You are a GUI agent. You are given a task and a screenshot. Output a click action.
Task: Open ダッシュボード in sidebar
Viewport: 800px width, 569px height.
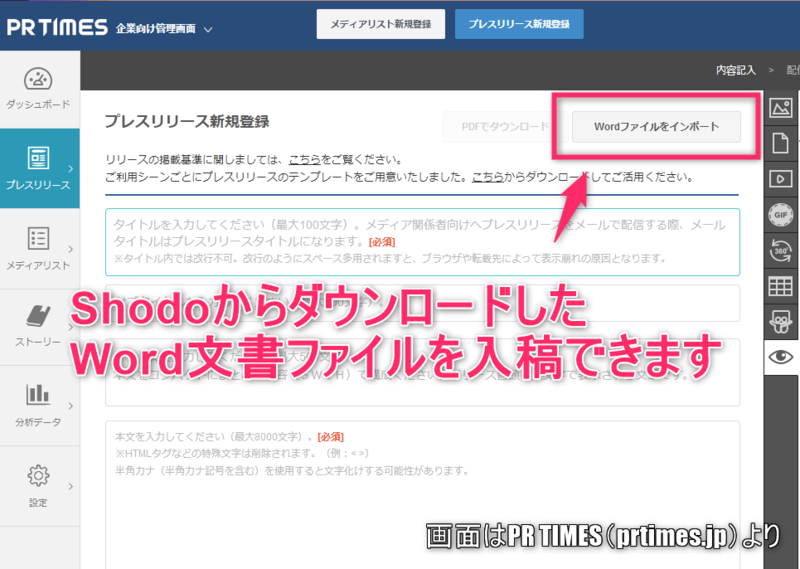[38, 89]
